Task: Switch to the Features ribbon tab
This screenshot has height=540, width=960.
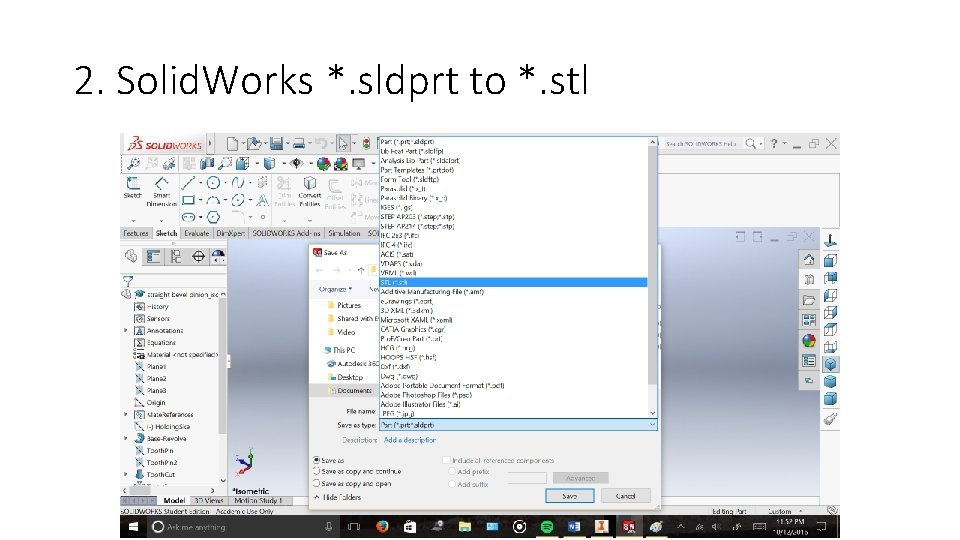Action: (135, 233)
